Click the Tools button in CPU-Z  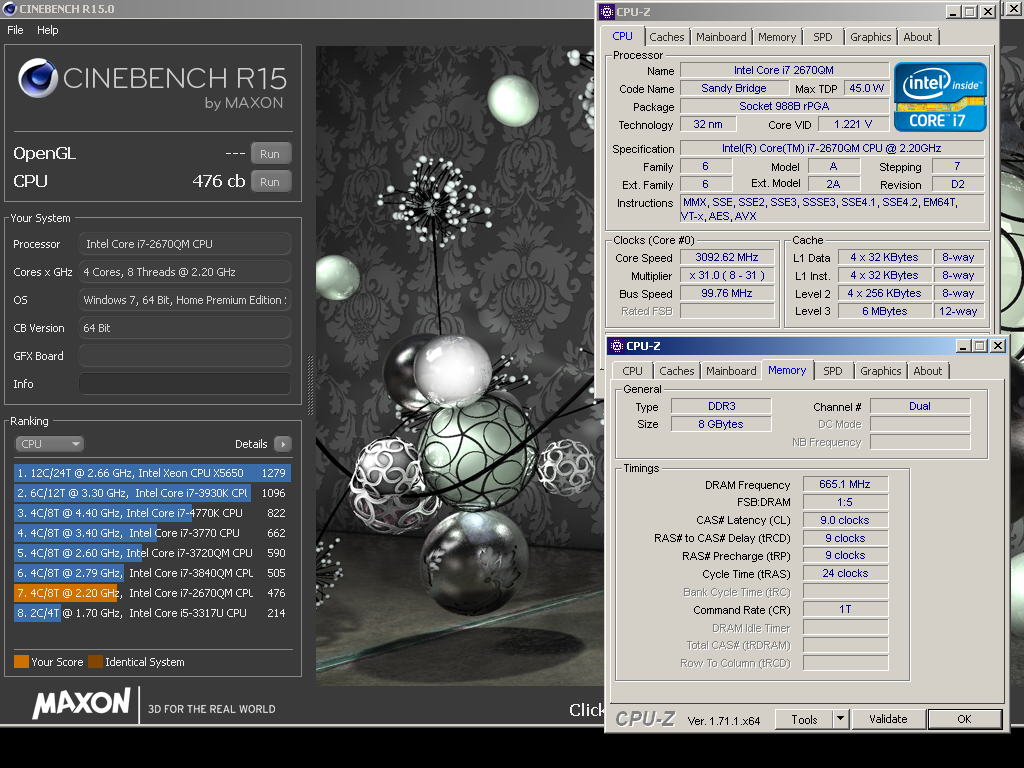(804, 719)
